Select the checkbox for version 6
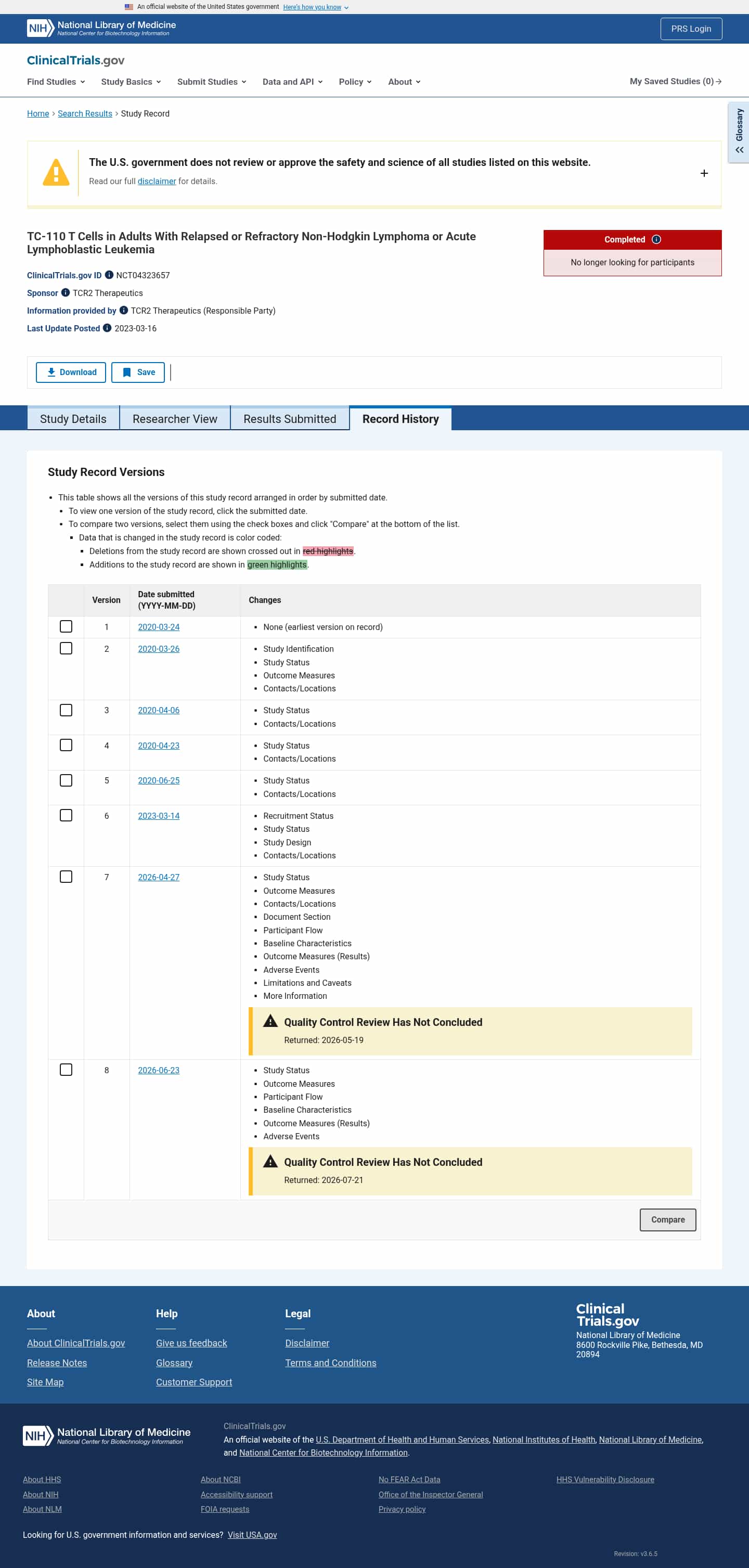749x1568 pixels. point(67,815)
